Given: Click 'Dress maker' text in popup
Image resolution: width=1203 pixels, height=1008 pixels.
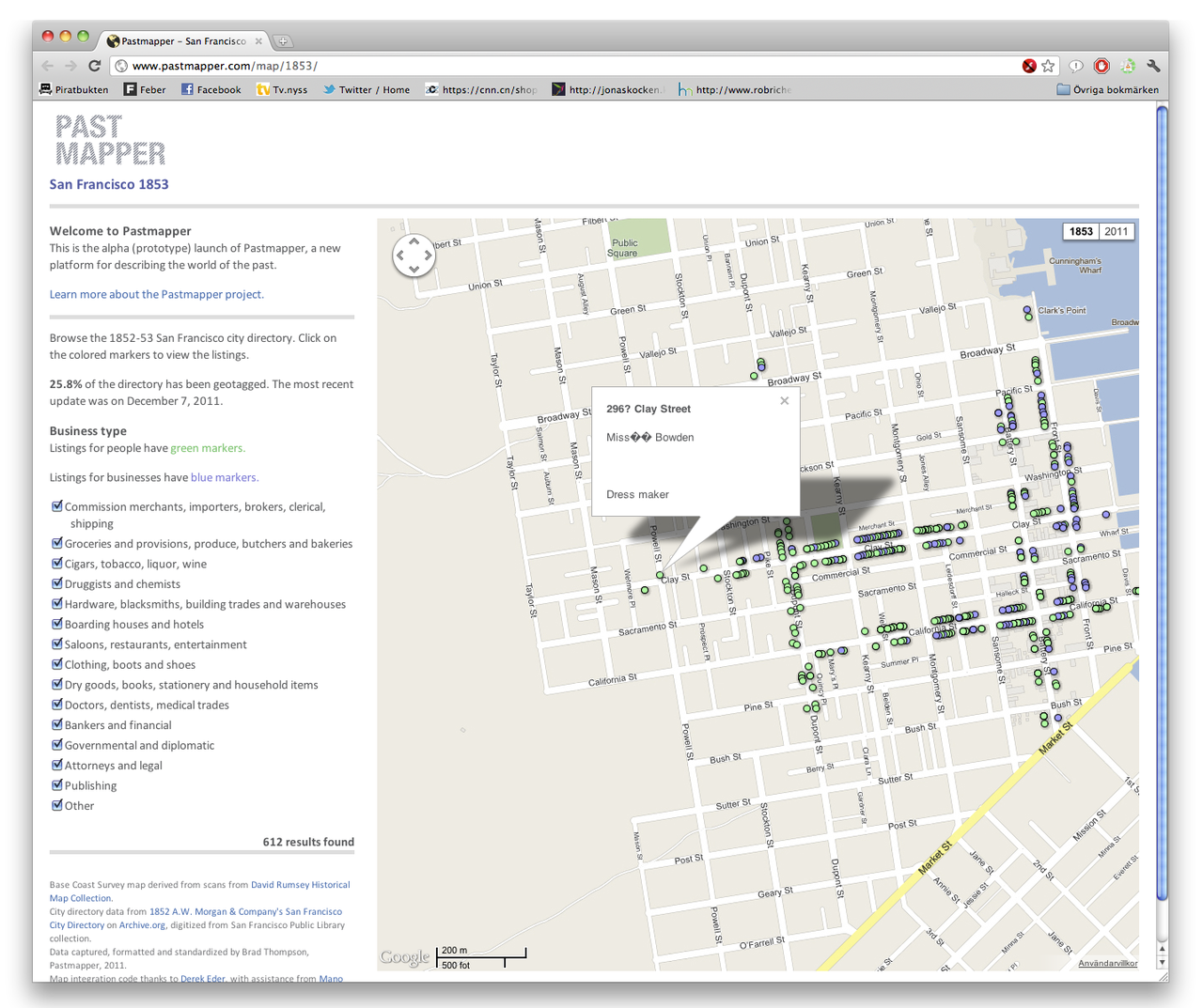Looking at the screenshot, I should (637, 494).
